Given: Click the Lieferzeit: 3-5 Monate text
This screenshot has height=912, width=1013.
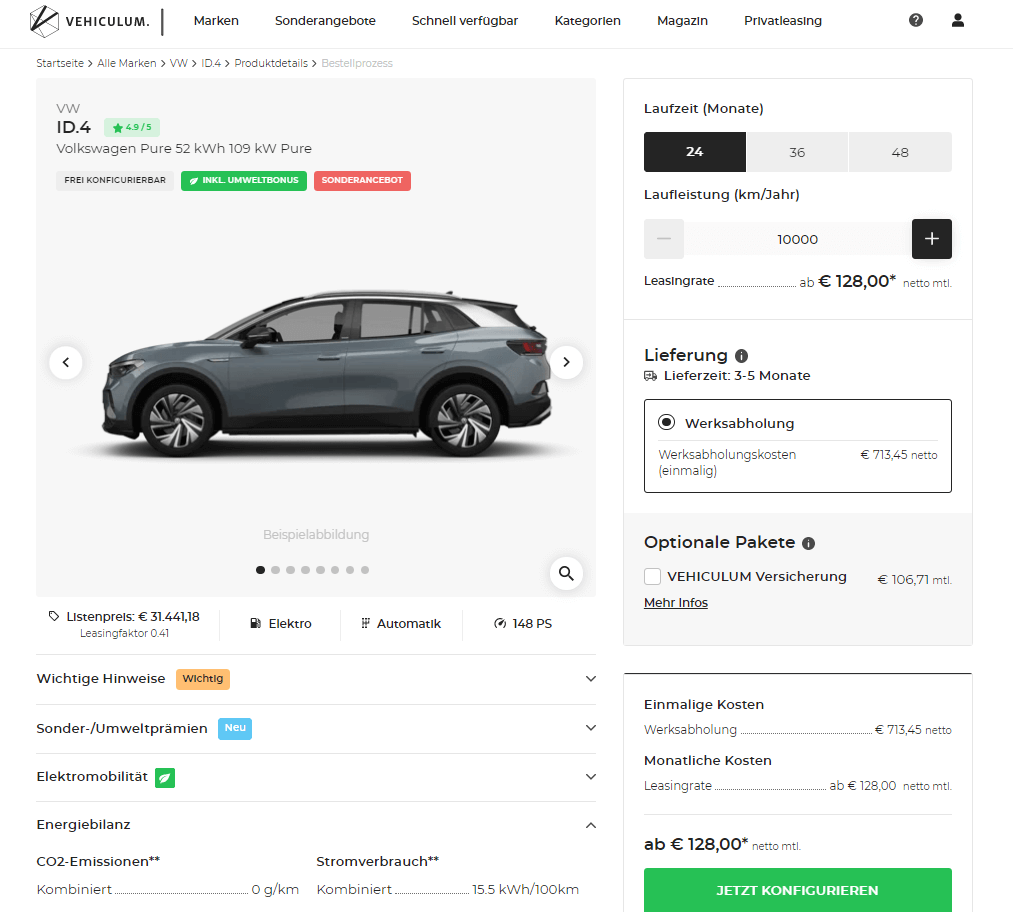Looking at the screenshot, I should (736, 376).
